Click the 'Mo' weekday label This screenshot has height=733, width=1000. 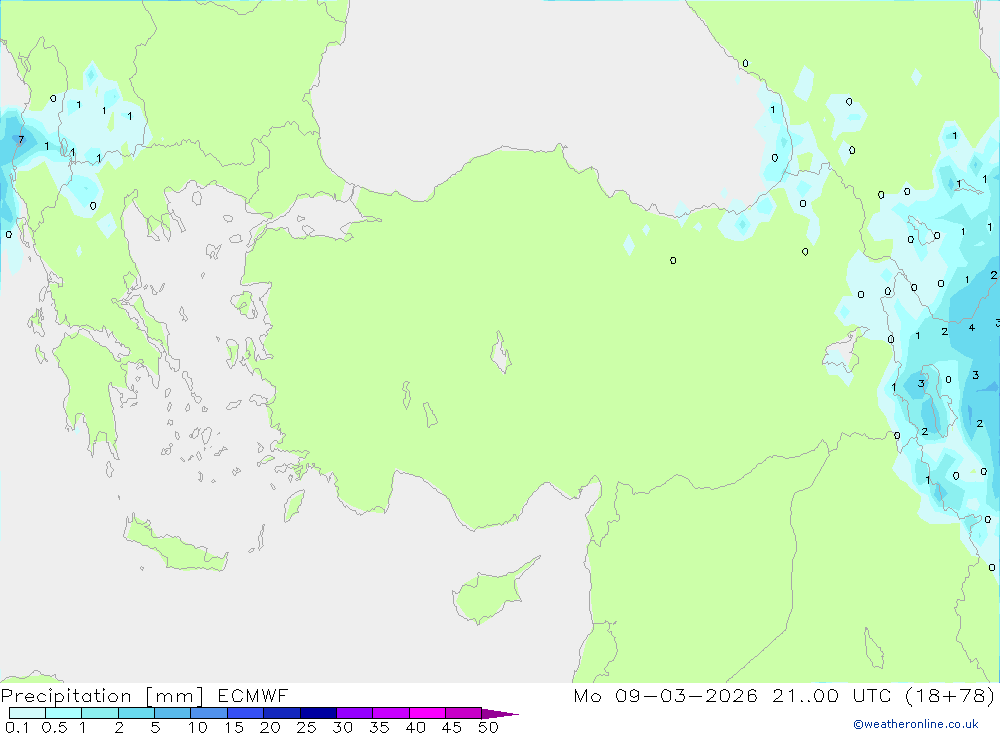point(587,695)
